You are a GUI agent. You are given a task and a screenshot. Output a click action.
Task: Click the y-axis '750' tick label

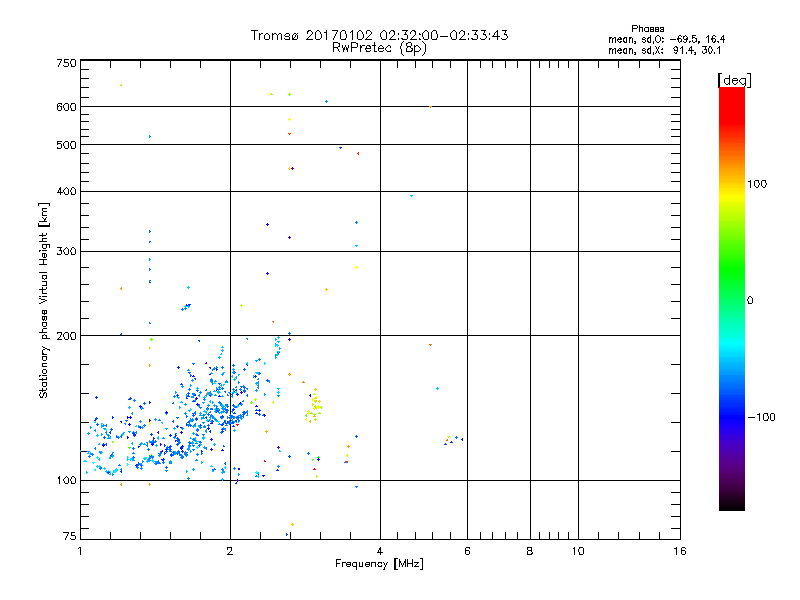(66, 63)
